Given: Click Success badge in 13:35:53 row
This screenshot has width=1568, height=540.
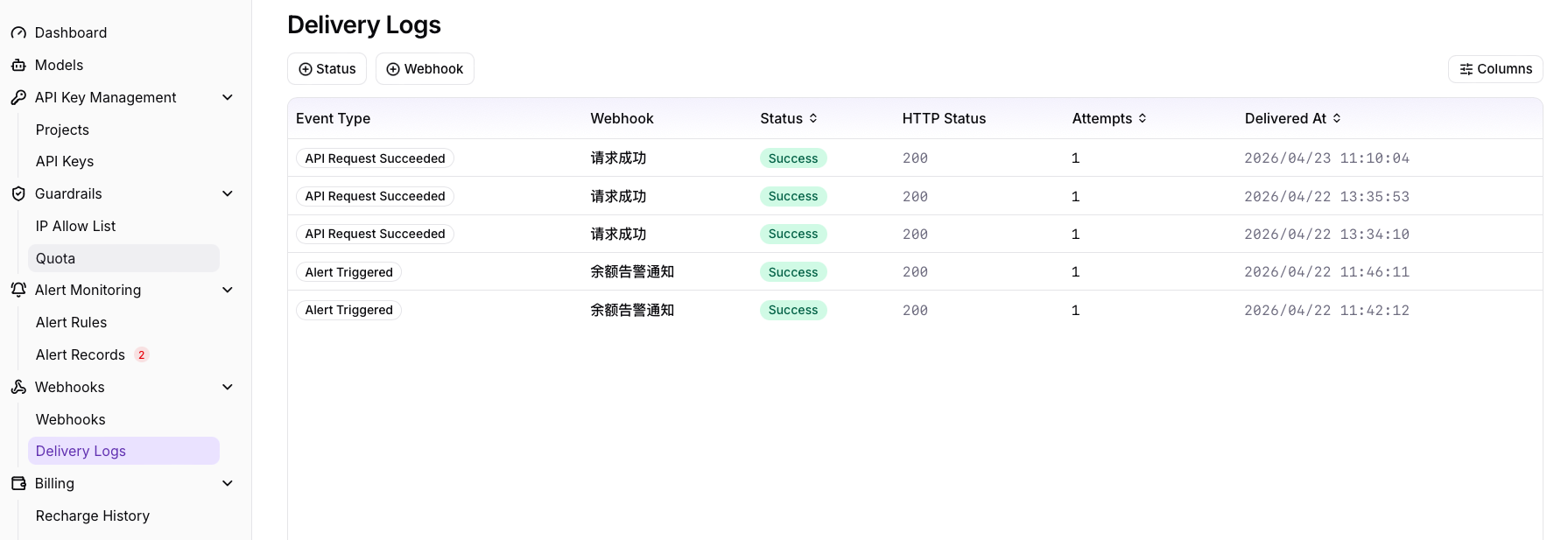Looking at the screenshot, I should click(793, 196).
